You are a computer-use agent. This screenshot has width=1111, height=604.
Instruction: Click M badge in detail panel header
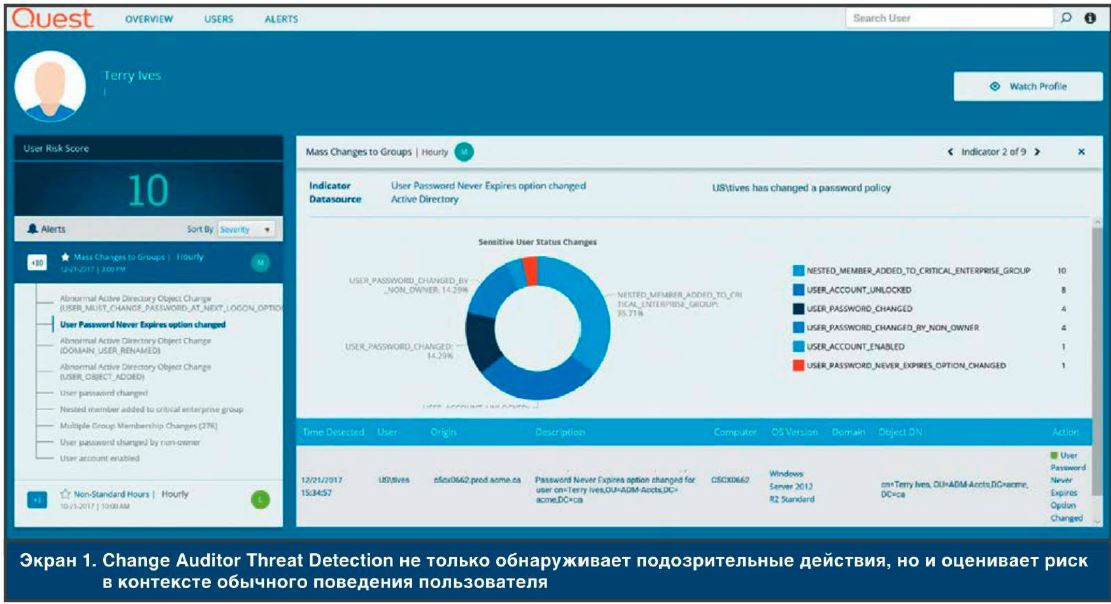[463, 152]
